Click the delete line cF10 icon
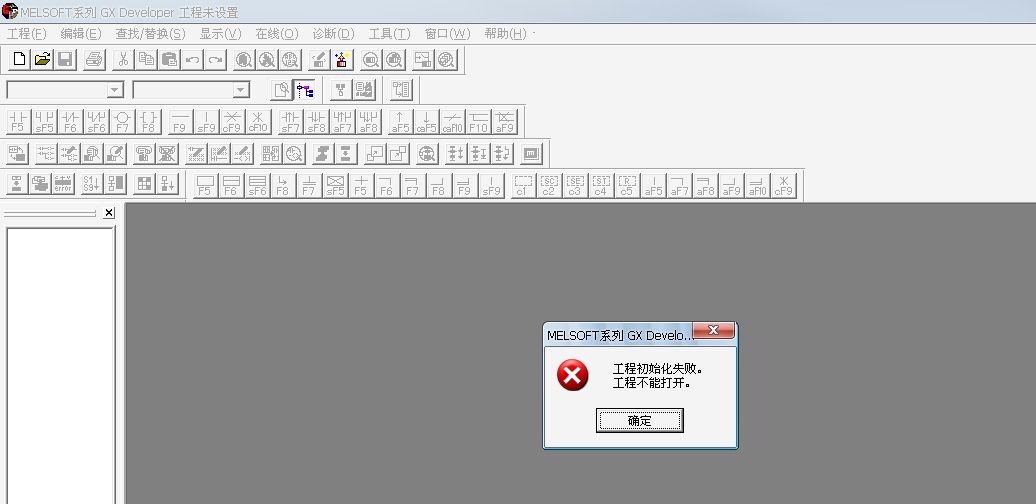1036x504 pixels. pyautogui.click(x=257, y=122)
